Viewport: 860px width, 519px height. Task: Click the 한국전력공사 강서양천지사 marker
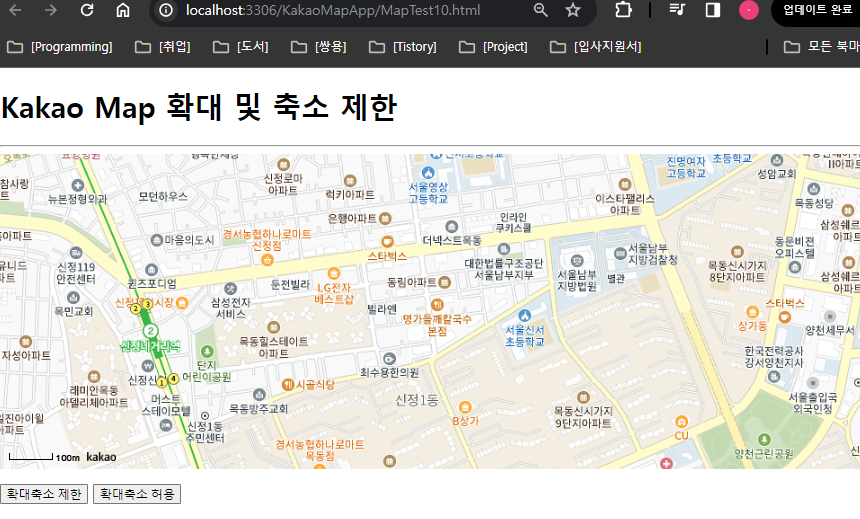pos(774,376)
